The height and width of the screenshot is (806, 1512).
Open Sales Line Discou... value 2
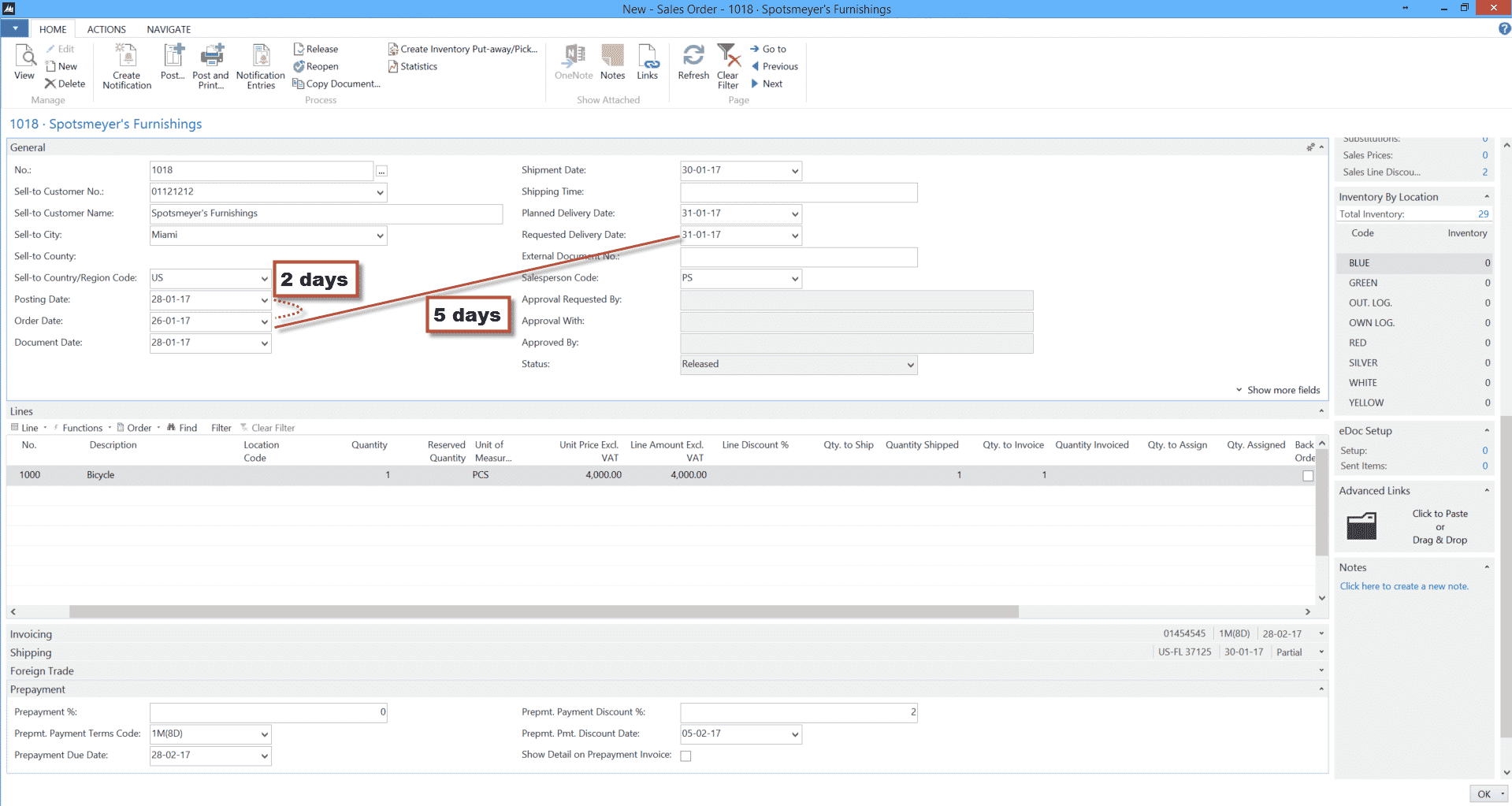pos(1485,172)
